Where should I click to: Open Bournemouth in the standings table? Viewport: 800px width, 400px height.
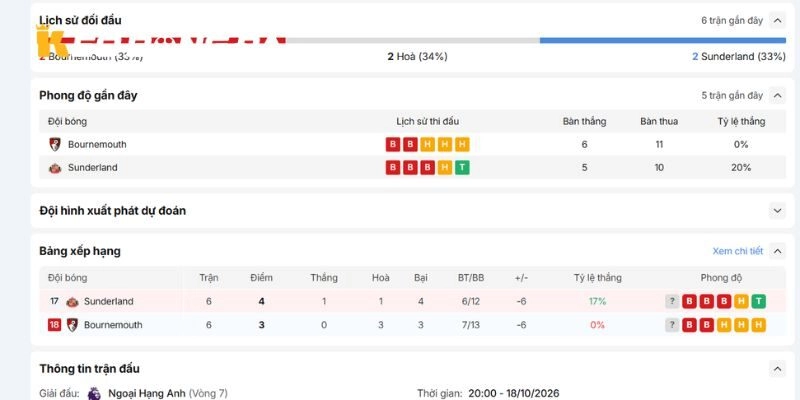[113, 325]
